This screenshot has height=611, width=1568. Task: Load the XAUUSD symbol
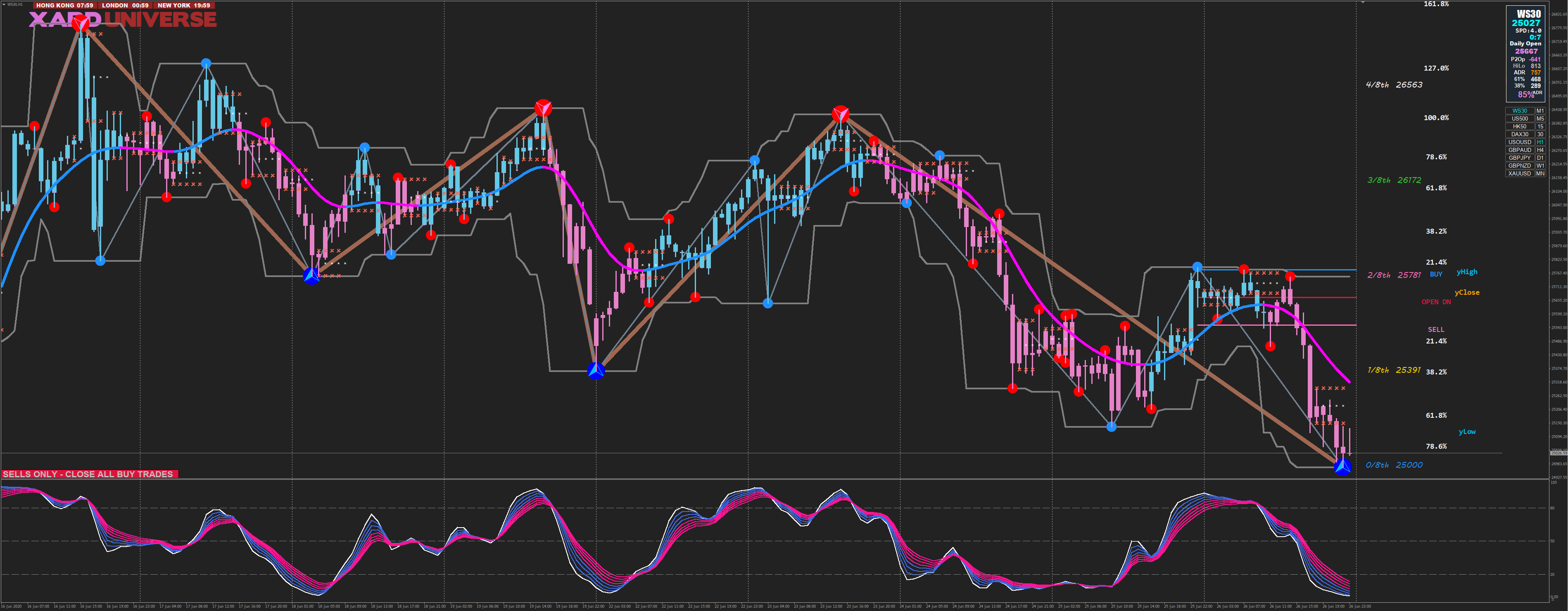1519,173
